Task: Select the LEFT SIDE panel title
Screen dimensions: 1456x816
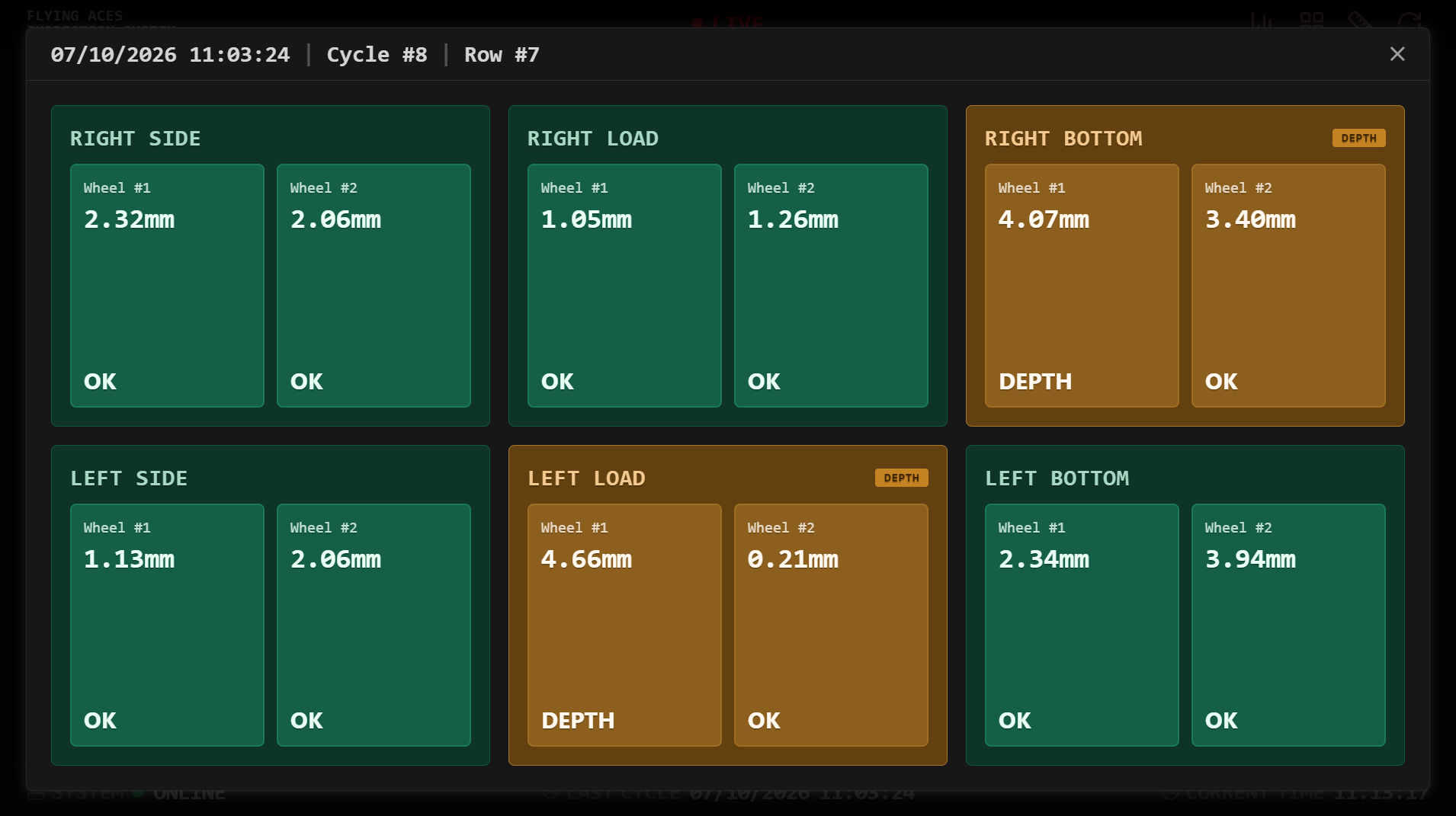Action: click(x=129, y=478)
